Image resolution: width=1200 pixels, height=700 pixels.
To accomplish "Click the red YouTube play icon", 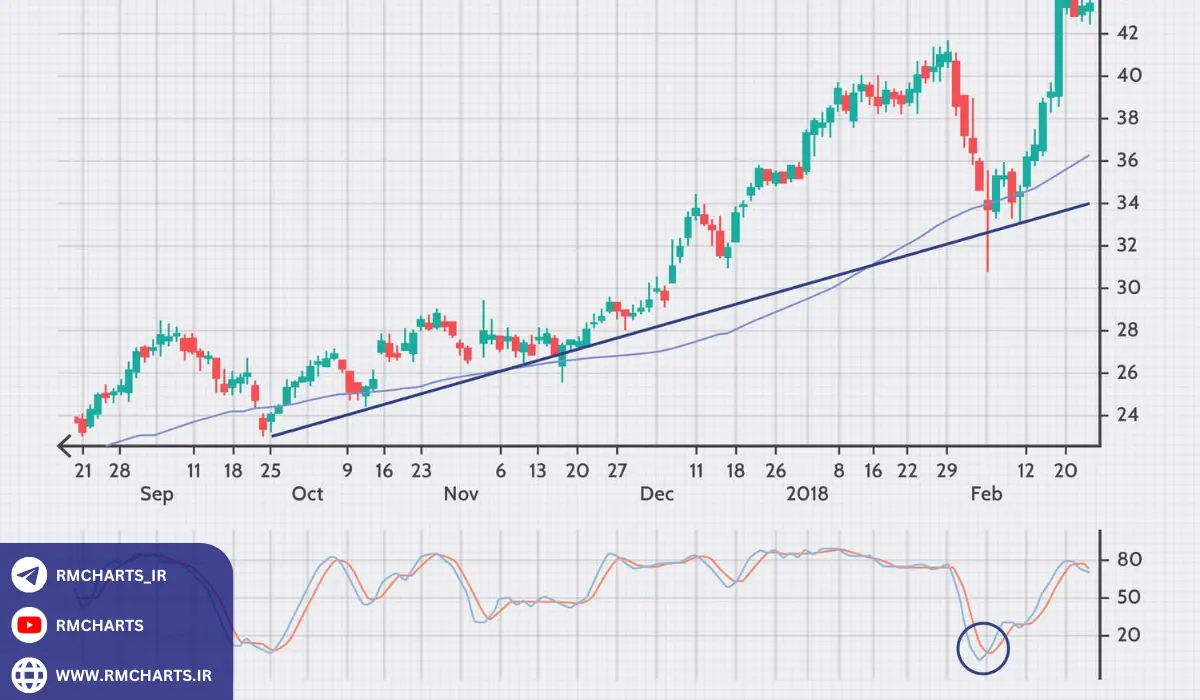I will pyautogui.click(x=29, y=626).
